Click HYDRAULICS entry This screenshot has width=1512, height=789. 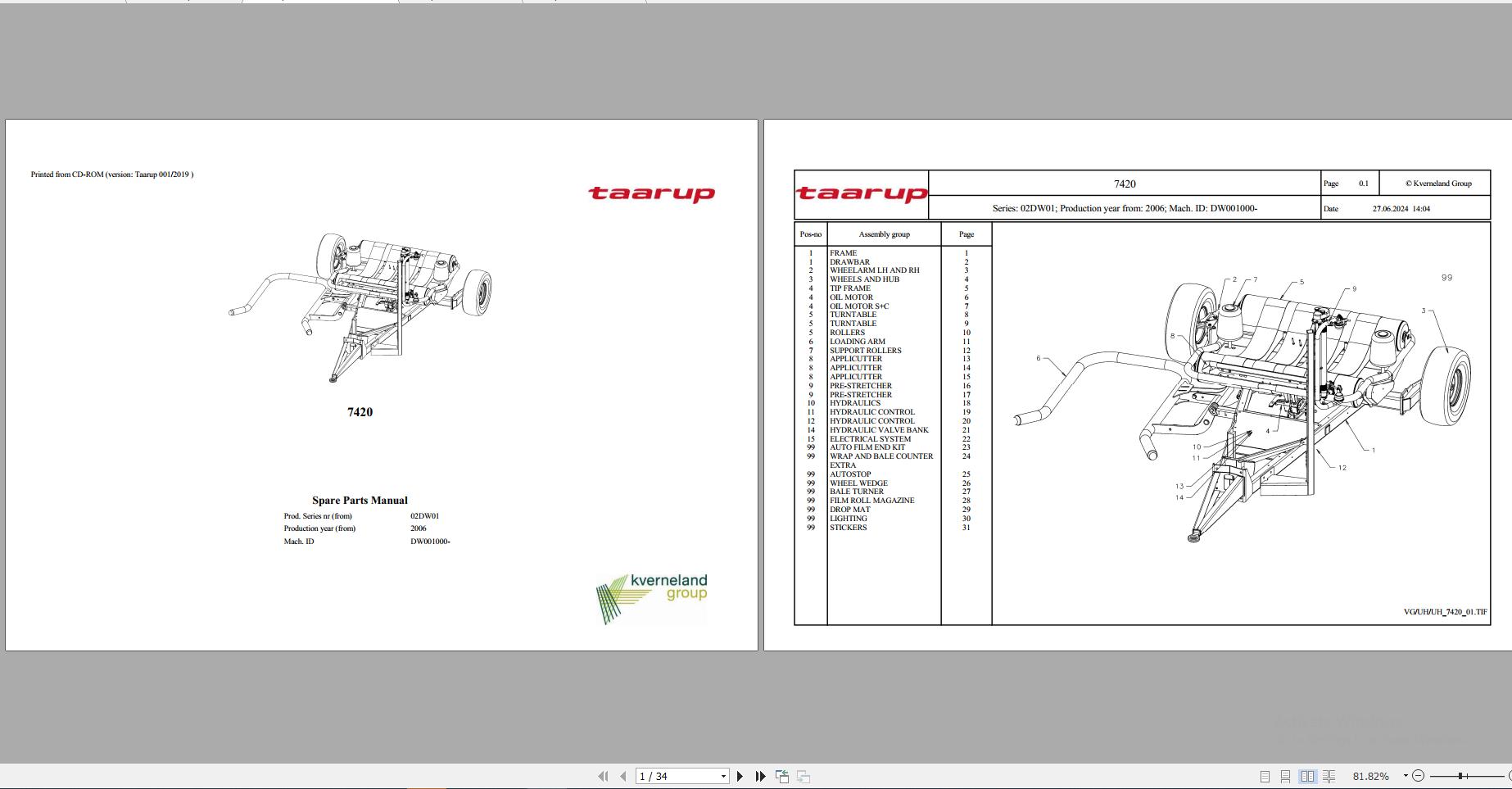[855, 403]
